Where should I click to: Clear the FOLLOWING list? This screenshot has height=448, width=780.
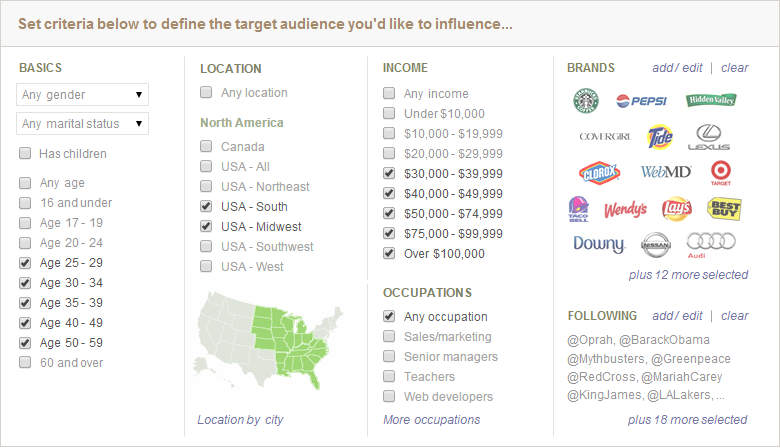734,316
